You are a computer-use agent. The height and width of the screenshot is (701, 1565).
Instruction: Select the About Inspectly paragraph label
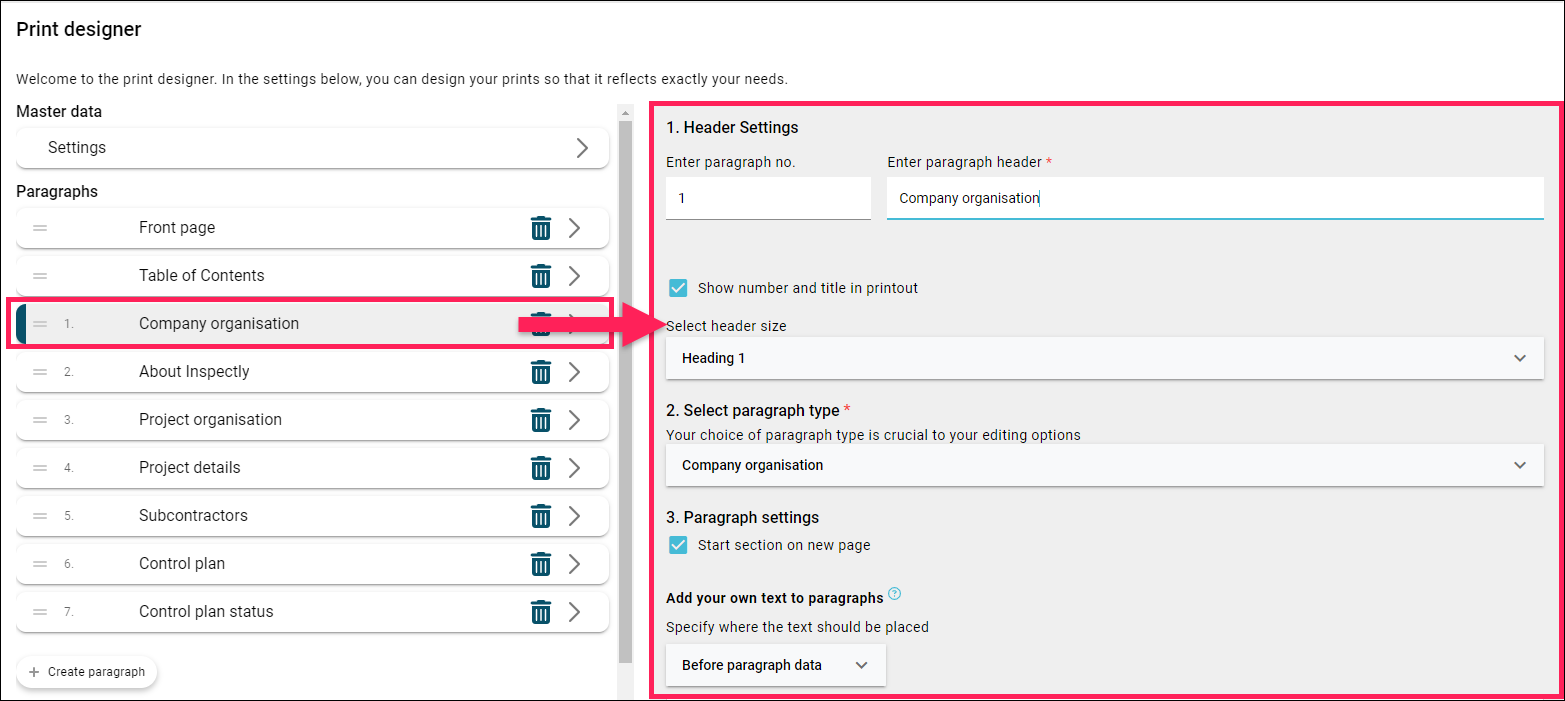point(194,372)
